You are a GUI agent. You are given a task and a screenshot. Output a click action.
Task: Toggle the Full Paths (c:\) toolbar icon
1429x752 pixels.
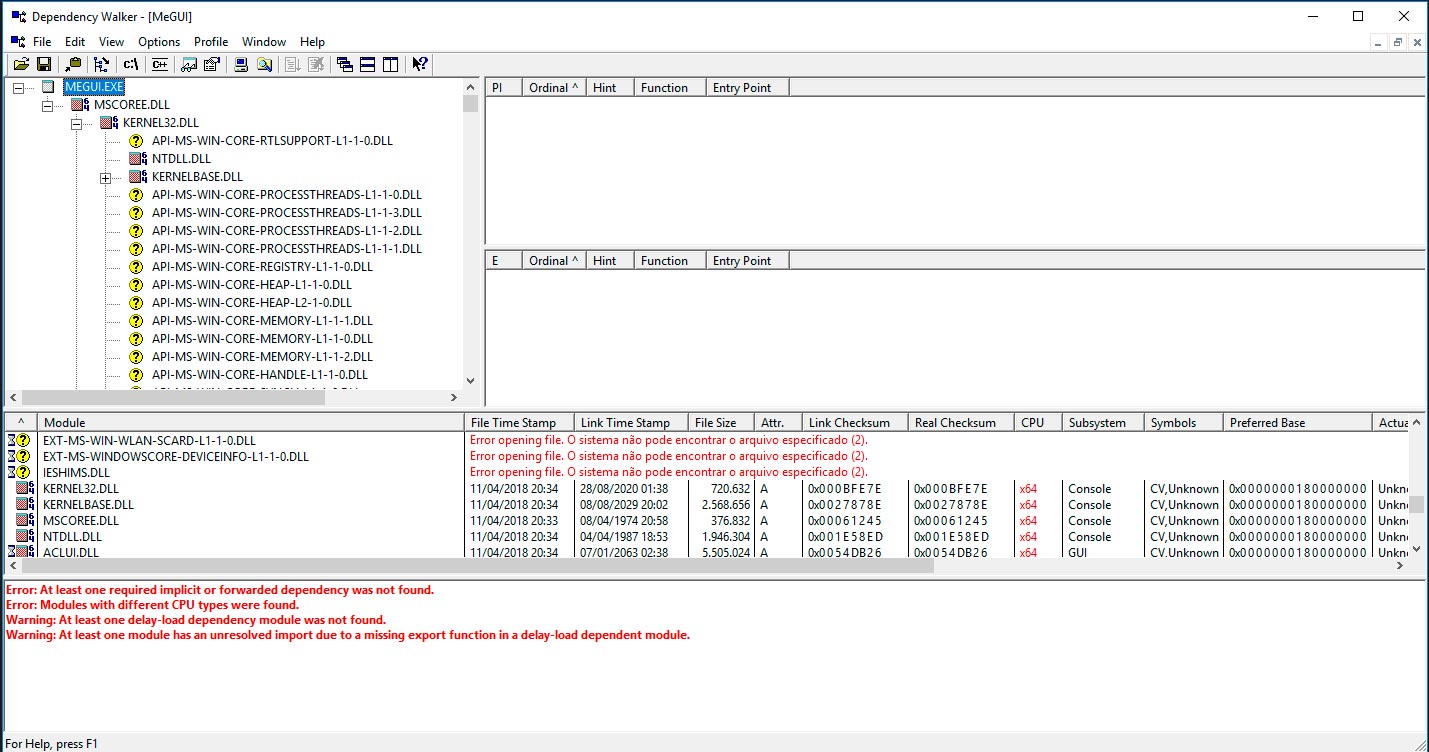coord(131,64)
